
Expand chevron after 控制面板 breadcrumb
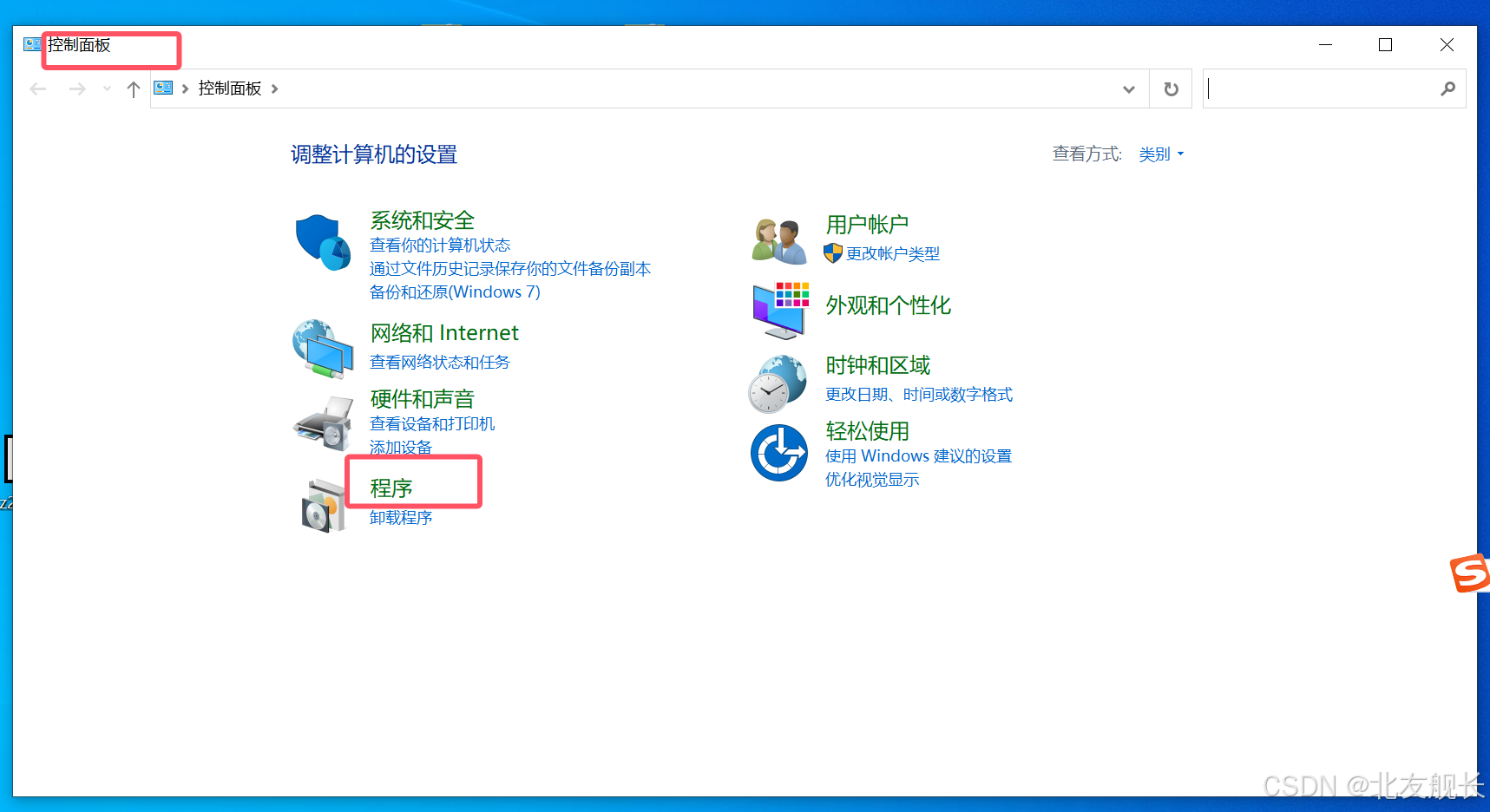point(274,88)
